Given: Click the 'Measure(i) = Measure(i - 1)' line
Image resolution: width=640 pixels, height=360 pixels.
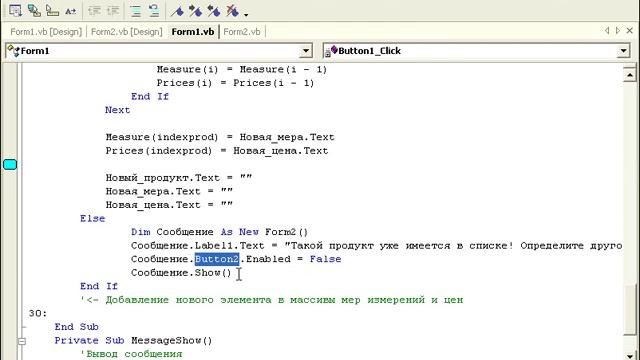Looking at the screenshot, I should 242,69.
